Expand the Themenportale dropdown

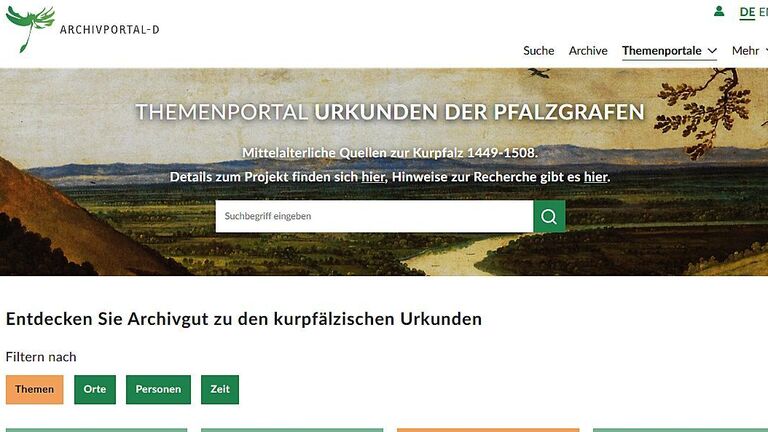(669, 51)
